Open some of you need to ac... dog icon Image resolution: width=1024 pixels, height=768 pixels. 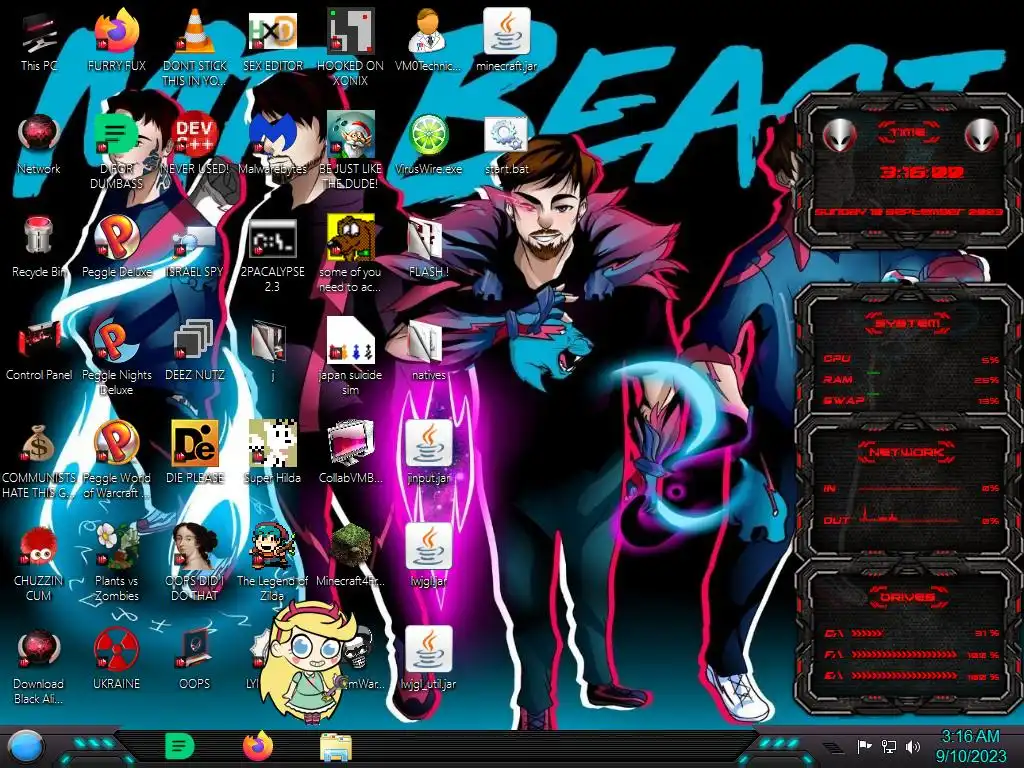[350, 255]
